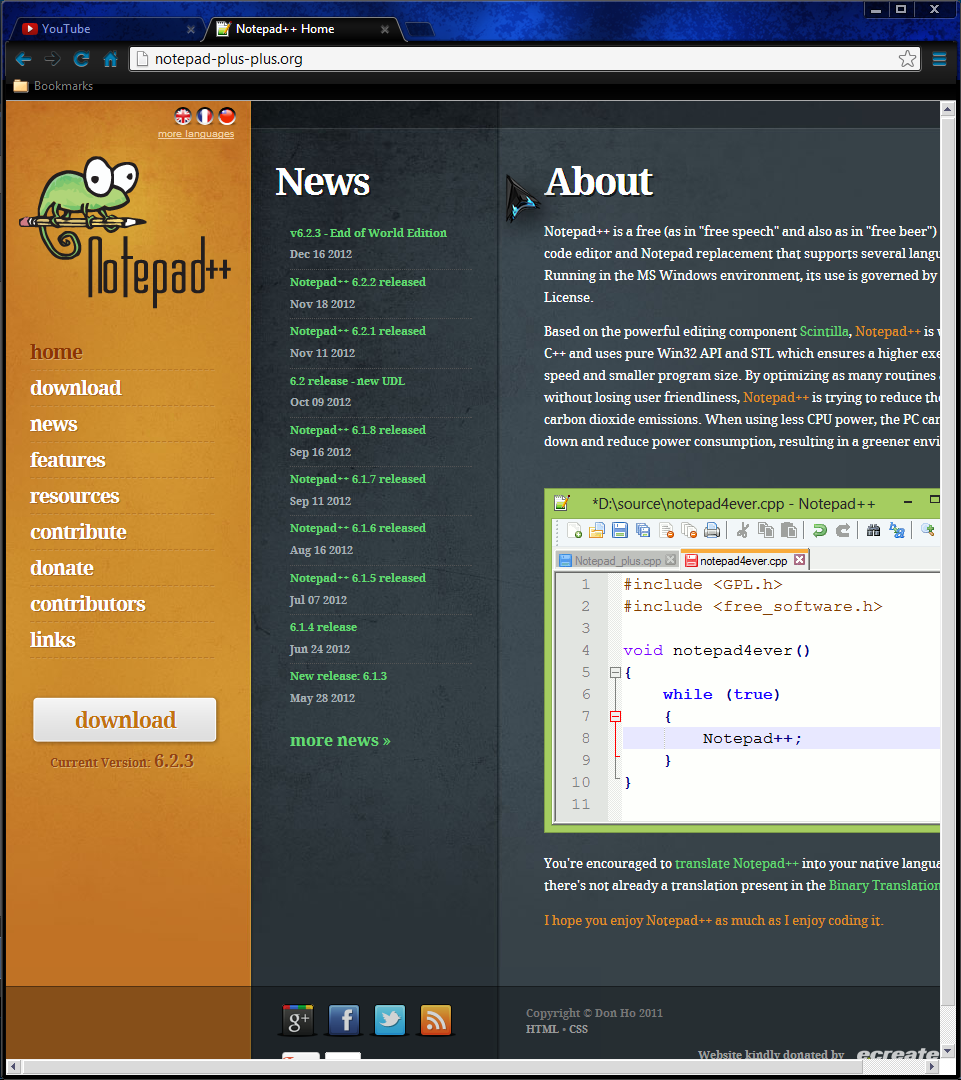Select the Notepad++ Home browser tab
Viewport: 961px width, 1080px height.
pos(303,29)
